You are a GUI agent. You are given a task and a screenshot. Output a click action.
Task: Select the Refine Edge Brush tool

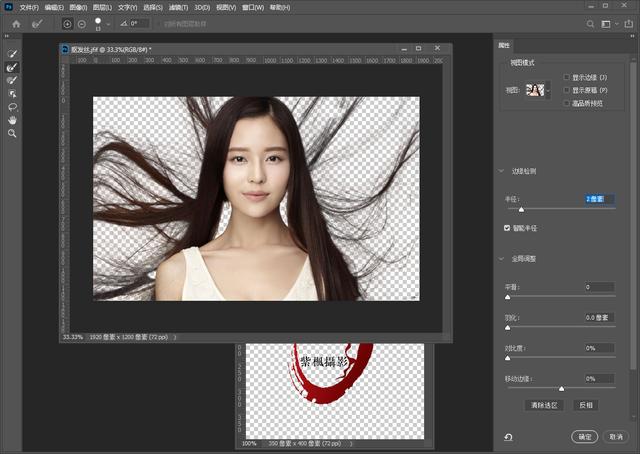(x=12, y=67)
